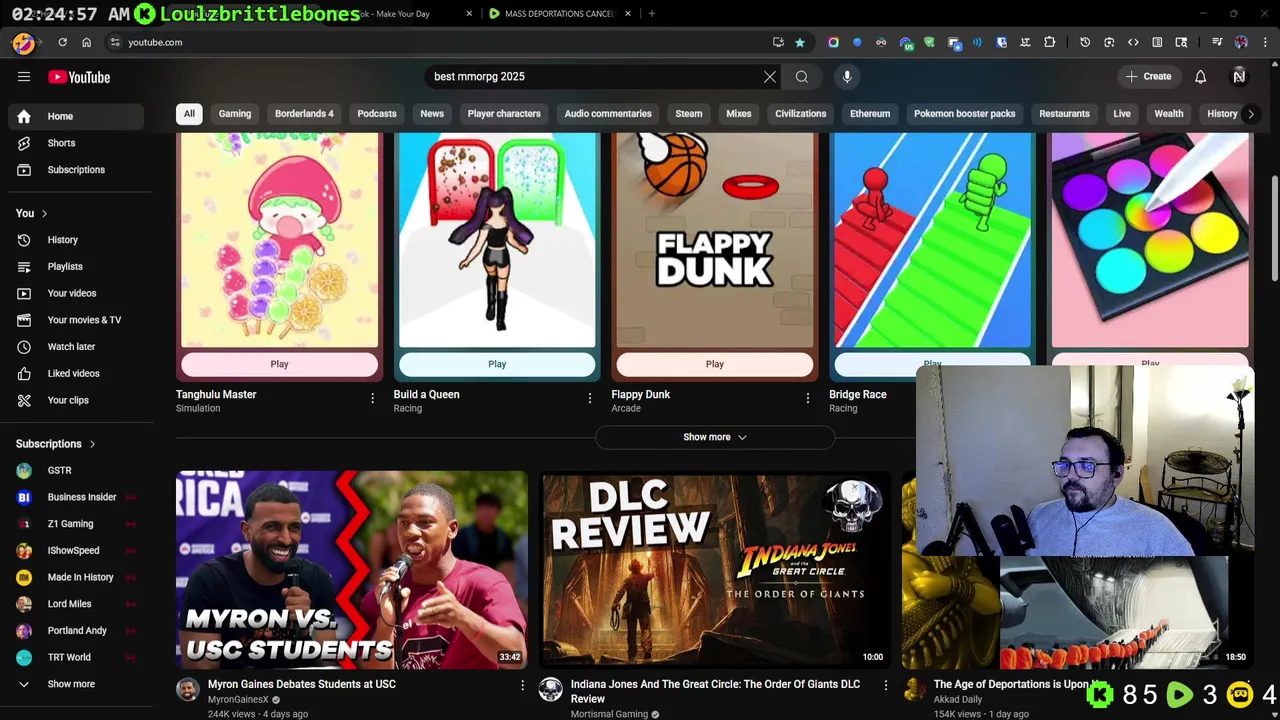
Task: Open GSTR channel subscription
Action: (x=76, y=470)
